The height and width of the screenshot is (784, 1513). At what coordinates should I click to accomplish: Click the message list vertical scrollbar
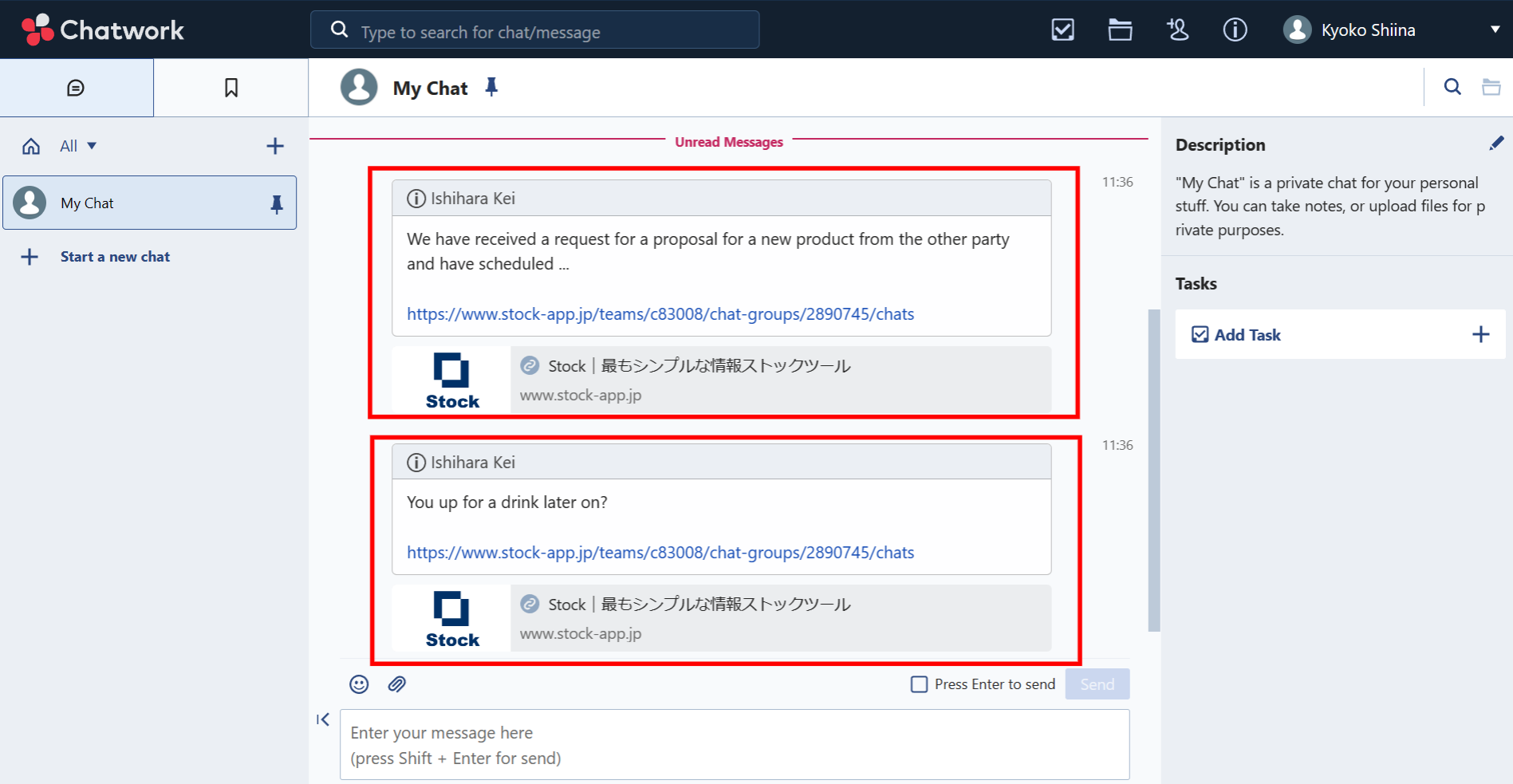(x=1153, y=471)
